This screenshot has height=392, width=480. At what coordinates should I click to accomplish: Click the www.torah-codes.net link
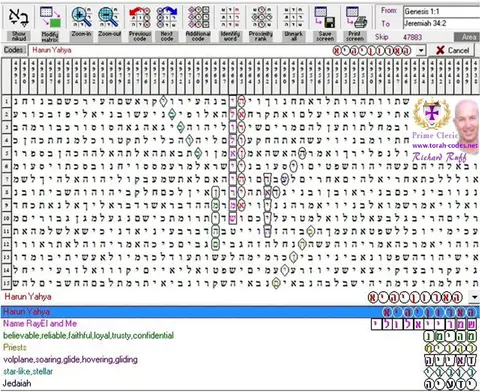click(445, 146)
